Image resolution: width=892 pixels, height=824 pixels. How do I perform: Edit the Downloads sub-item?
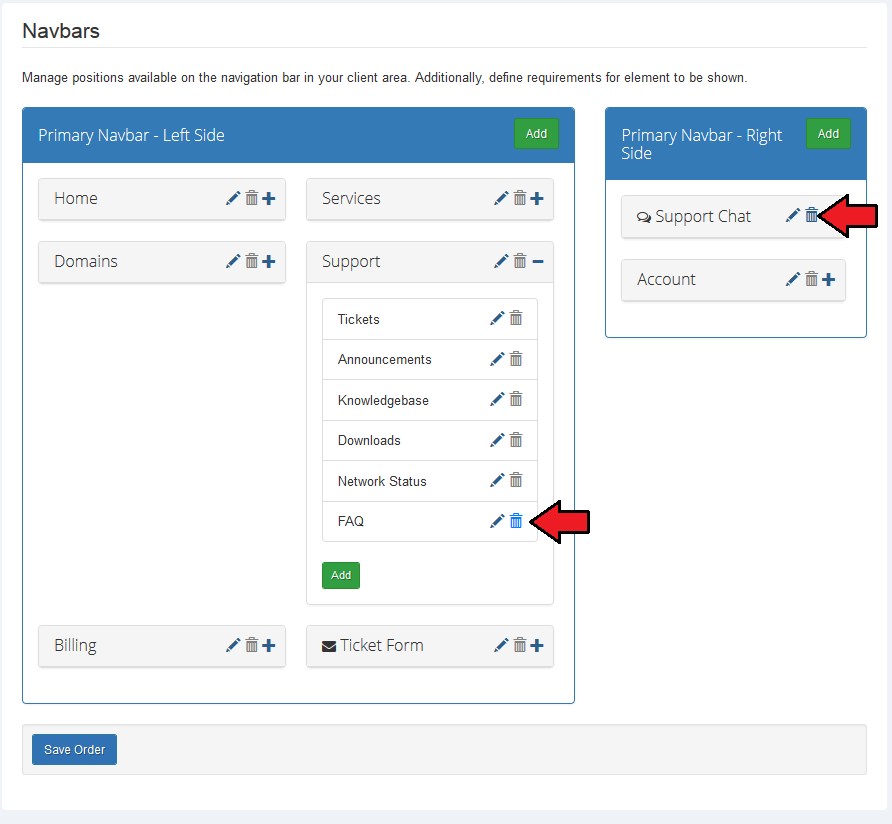(x=497, y=440)
